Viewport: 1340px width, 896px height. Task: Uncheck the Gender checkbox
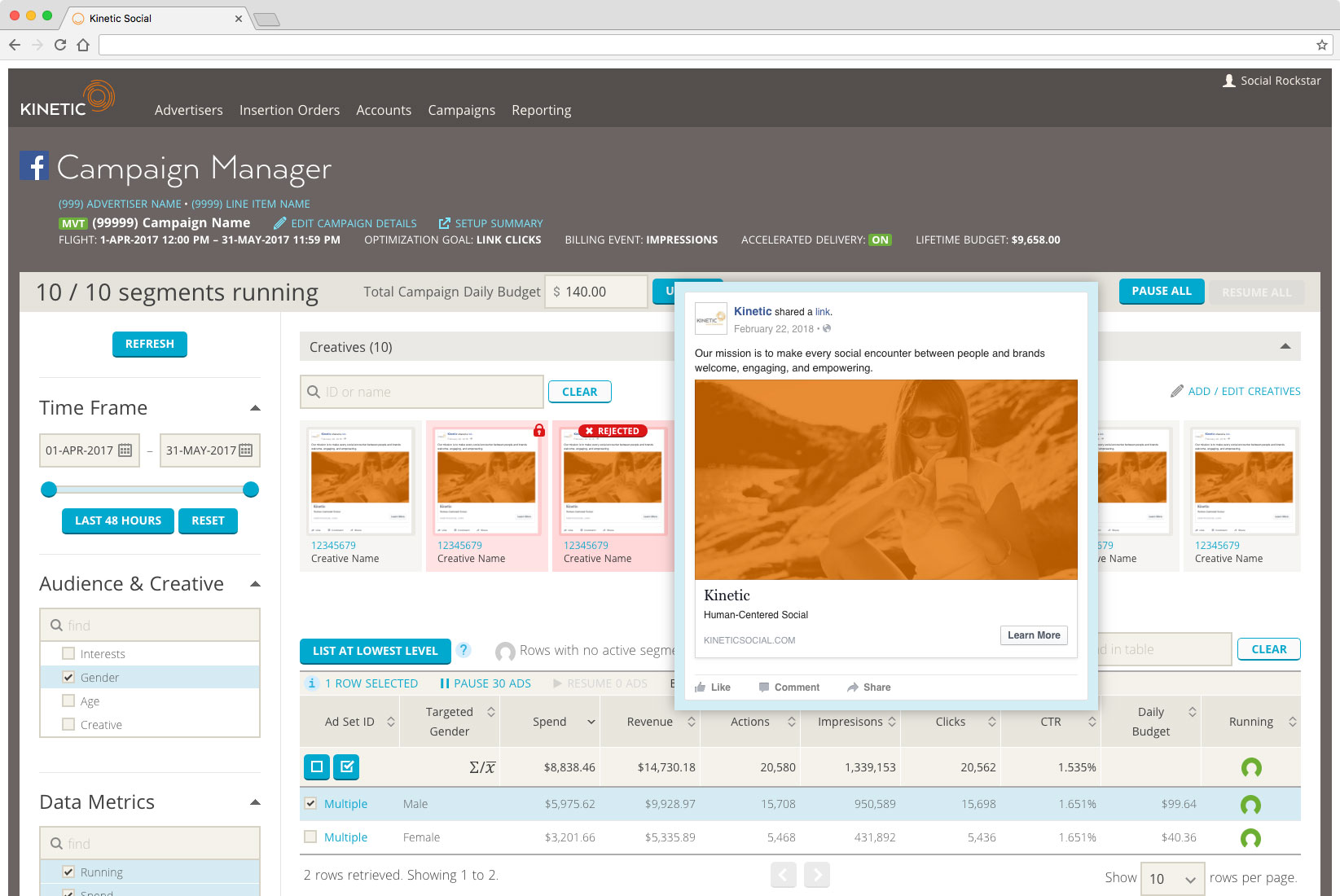point(68,677)
